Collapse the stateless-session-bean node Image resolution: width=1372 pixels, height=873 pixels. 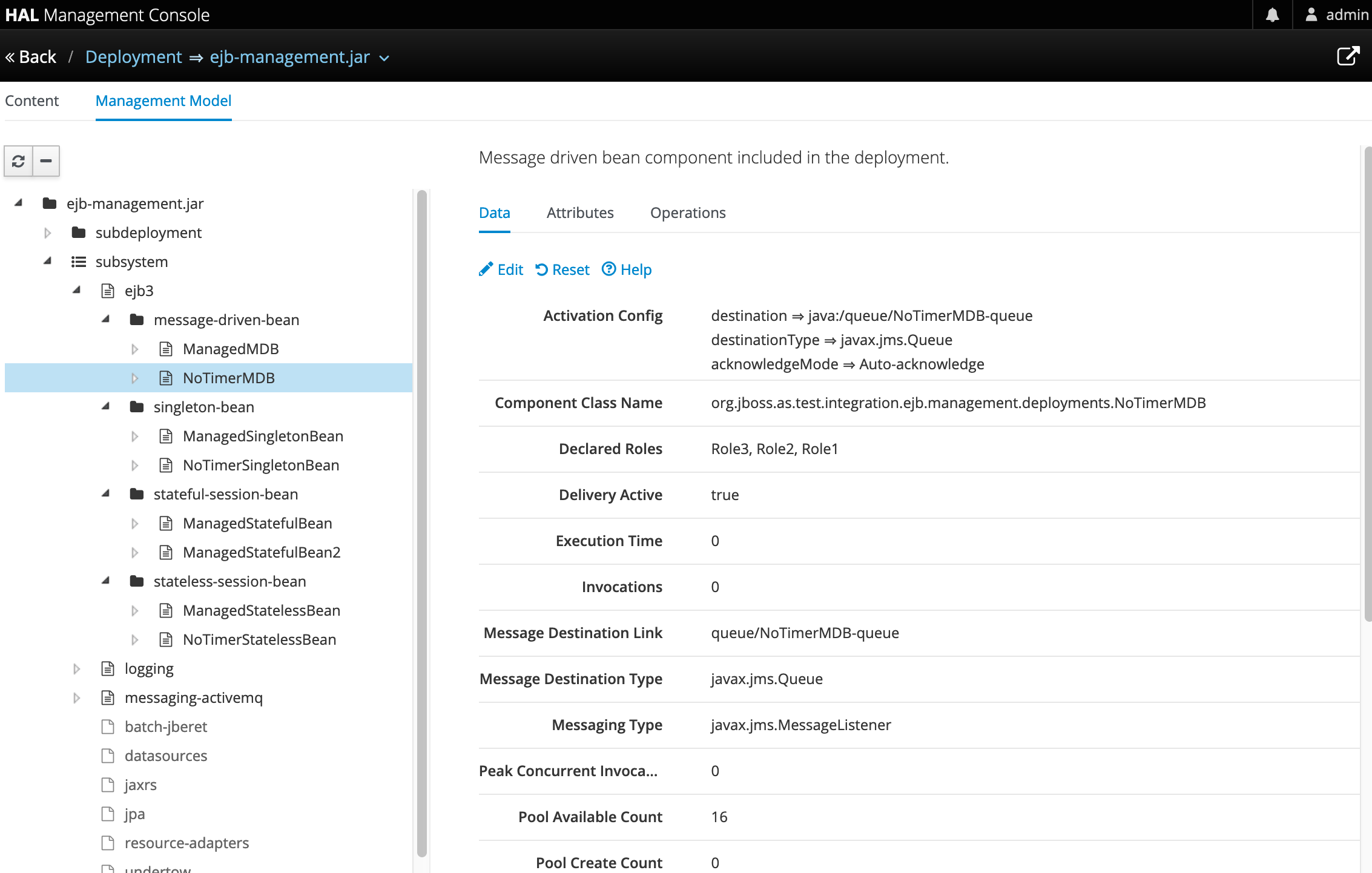tap(105, 581)
